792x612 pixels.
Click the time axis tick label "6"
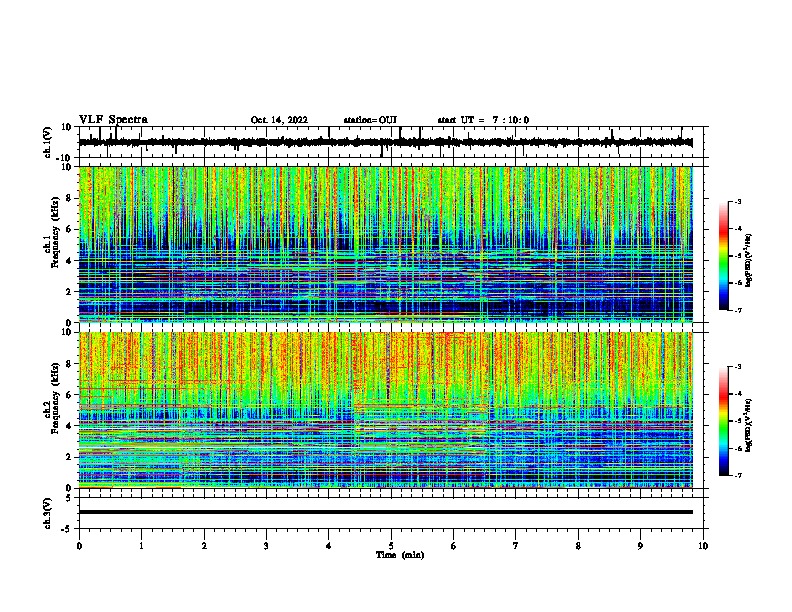[x=454, y=546]
